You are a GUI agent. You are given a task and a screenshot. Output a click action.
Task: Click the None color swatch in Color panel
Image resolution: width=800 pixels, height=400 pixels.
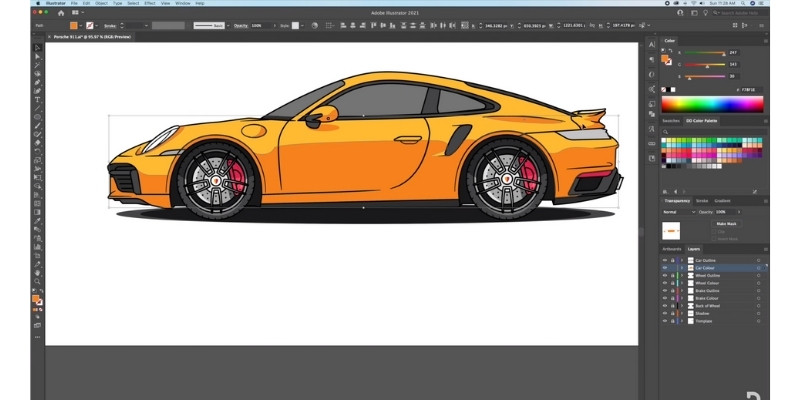[663, 89]
